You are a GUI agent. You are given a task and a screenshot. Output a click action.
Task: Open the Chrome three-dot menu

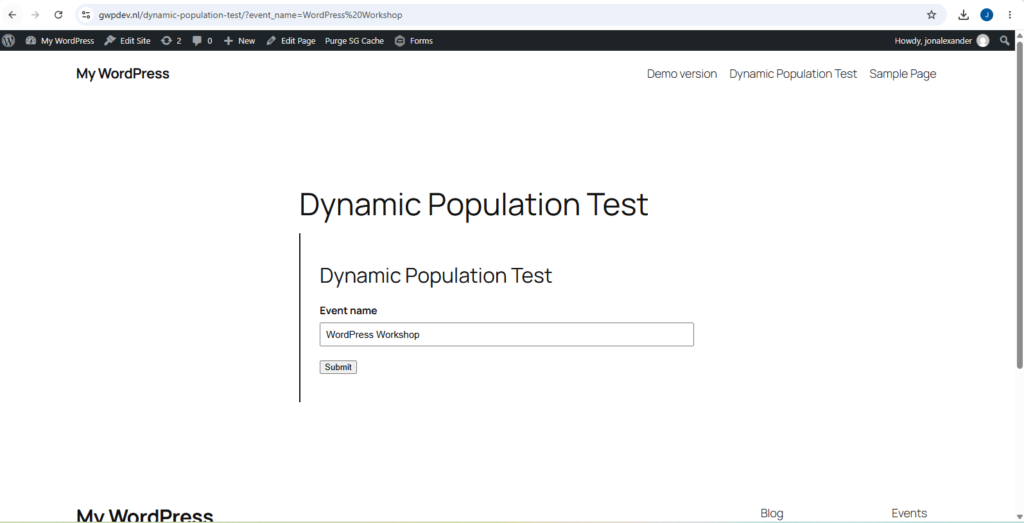(x=1010, y=14)
